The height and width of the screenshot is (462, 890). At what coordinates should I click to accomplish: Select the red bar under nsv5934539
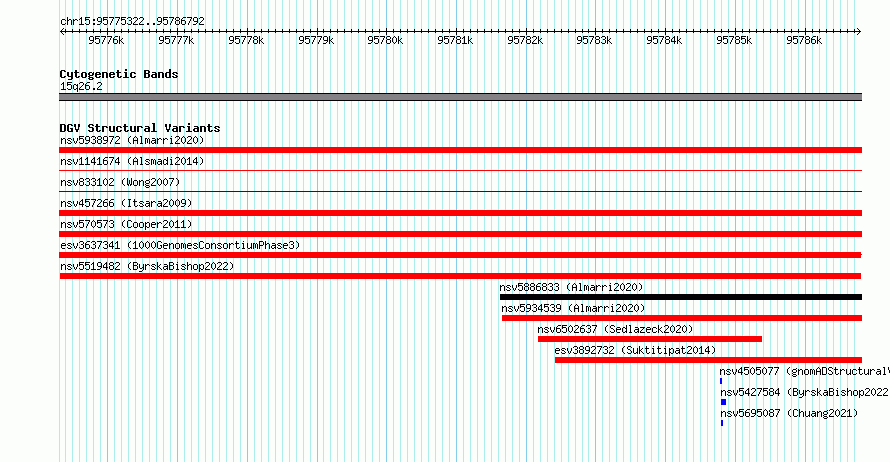682,318
